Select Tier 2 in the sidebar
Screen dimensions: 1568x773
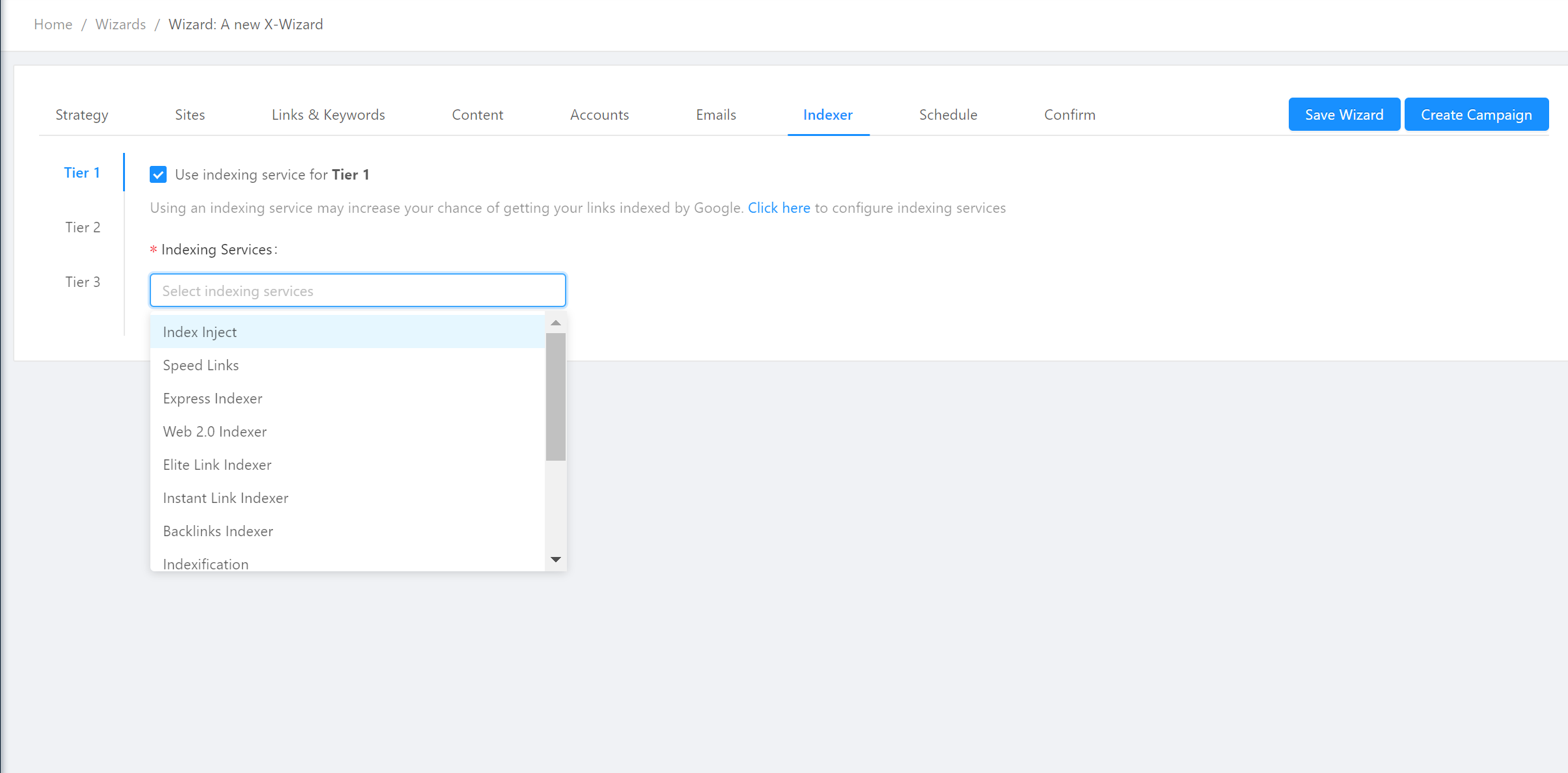(x=83, y=227)
